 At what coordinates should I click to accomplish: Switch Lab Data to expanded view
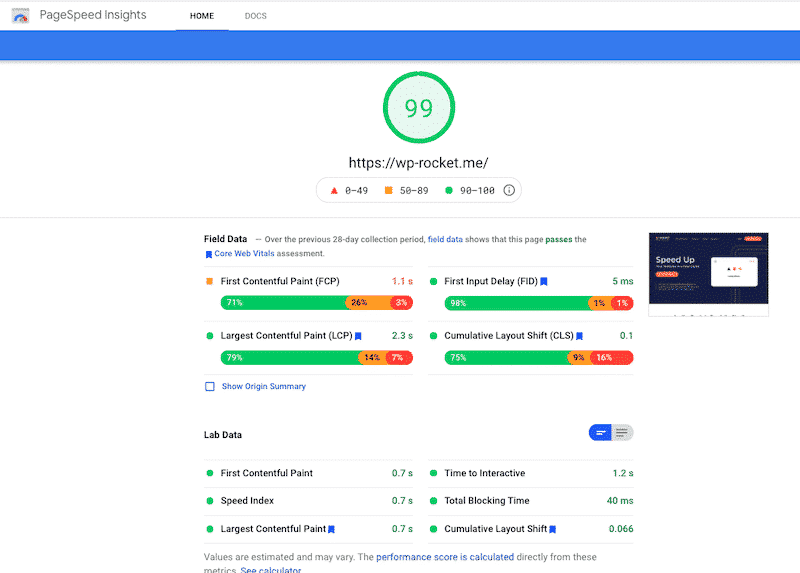tap(623, 433)
